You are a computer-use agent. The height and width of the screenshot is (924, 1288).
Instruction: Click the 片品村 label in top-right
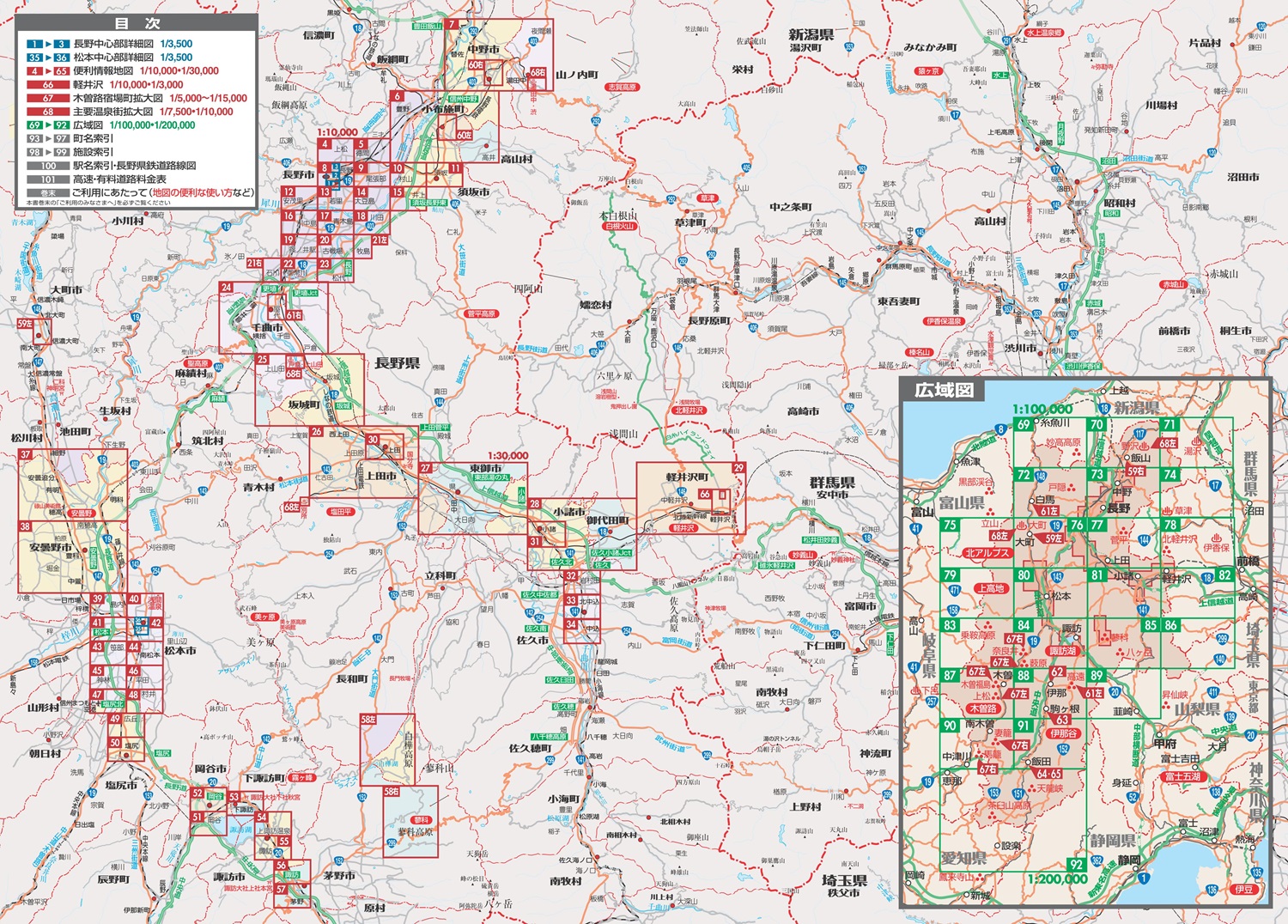pos(1205,43)
